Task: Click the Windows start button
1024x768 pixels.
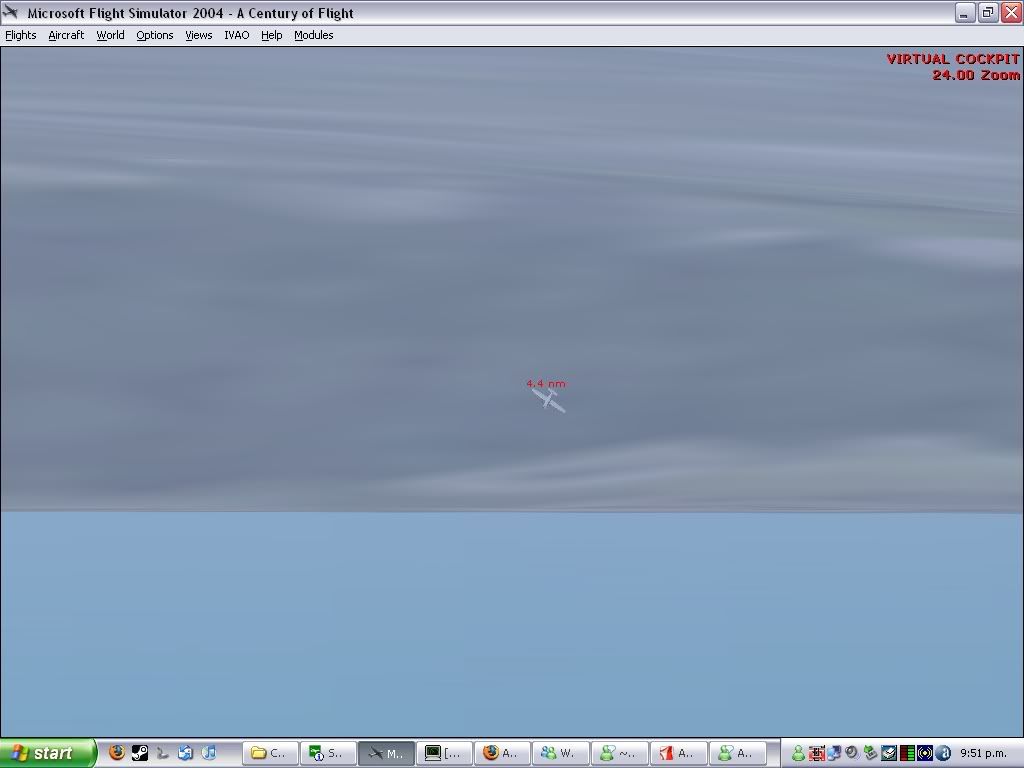Action: (48, 753)
